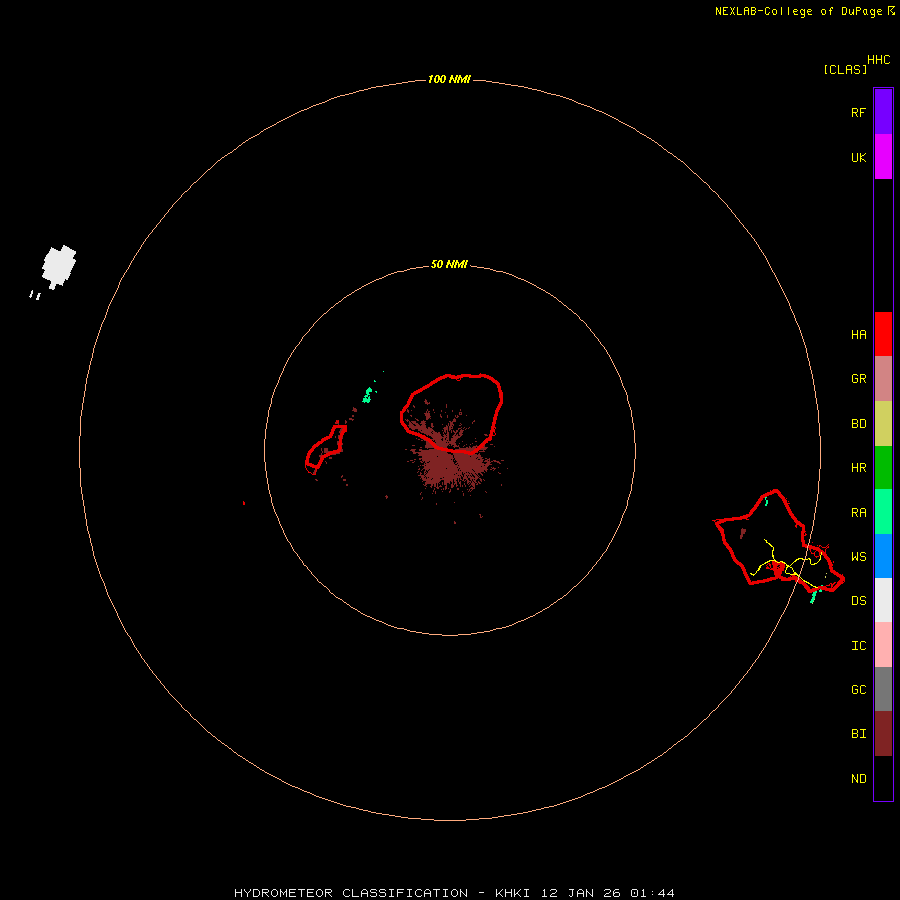Screen dimensions: 900x900
Task: Click the GR legend label
Action: coord(858,379)
